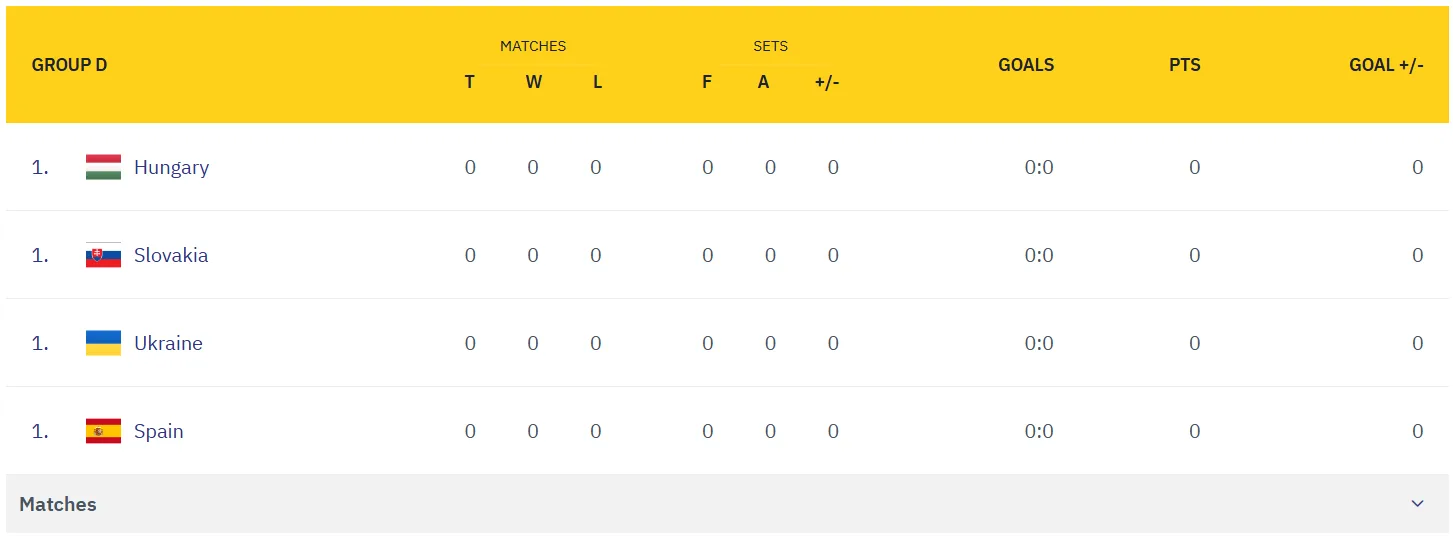Image resolution: width=1453 pixels, height=536 pixels.
Task: Click the GOAL +/- column header
Action: [x=1386, y=65]
